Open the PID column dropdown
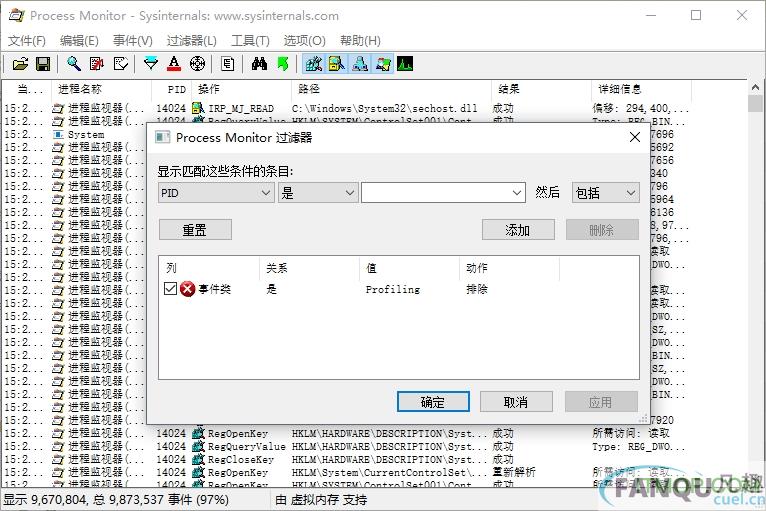766x511 pixels. tap(215, 193)
